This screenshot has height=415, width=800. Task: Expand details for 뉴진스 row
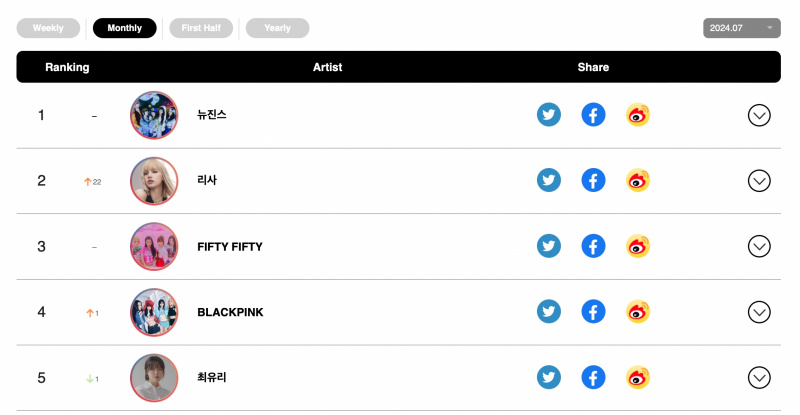[759, 115]
